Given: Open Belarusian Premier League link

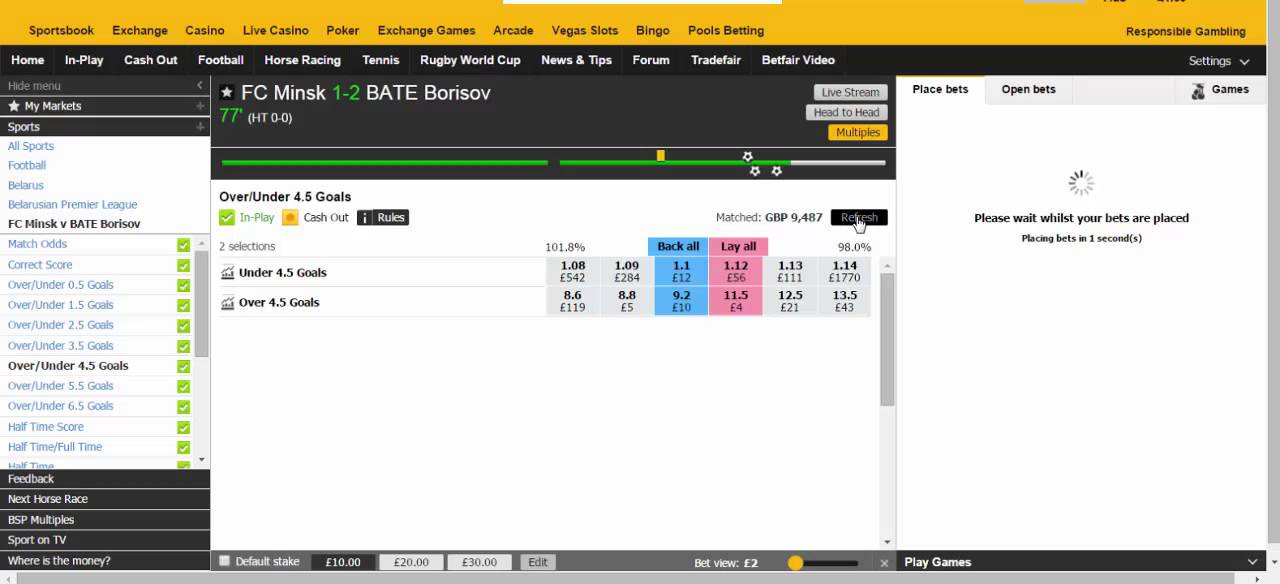Looking at the screenshot, I should click(72, 205).
